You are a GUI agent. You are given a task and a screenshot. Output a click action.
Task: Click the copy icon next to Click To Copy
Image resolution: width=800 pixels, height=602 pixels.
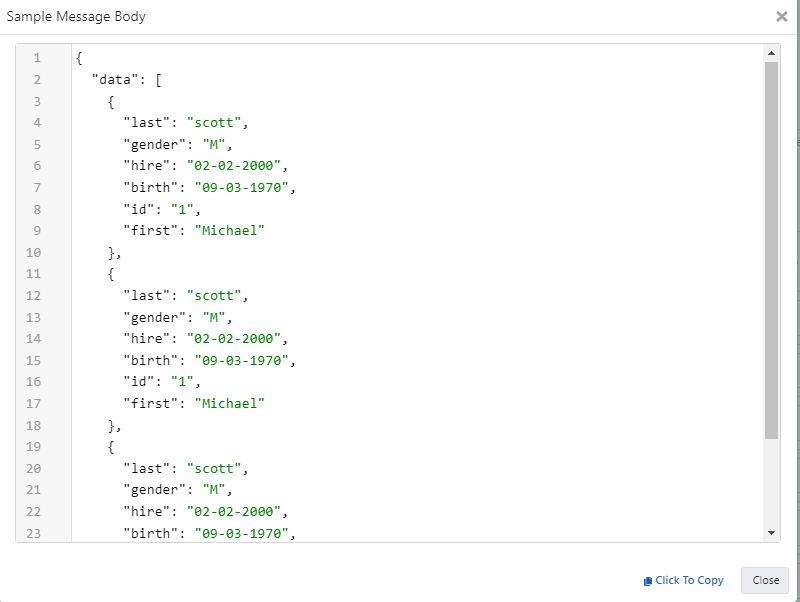[x=648, y=581]
